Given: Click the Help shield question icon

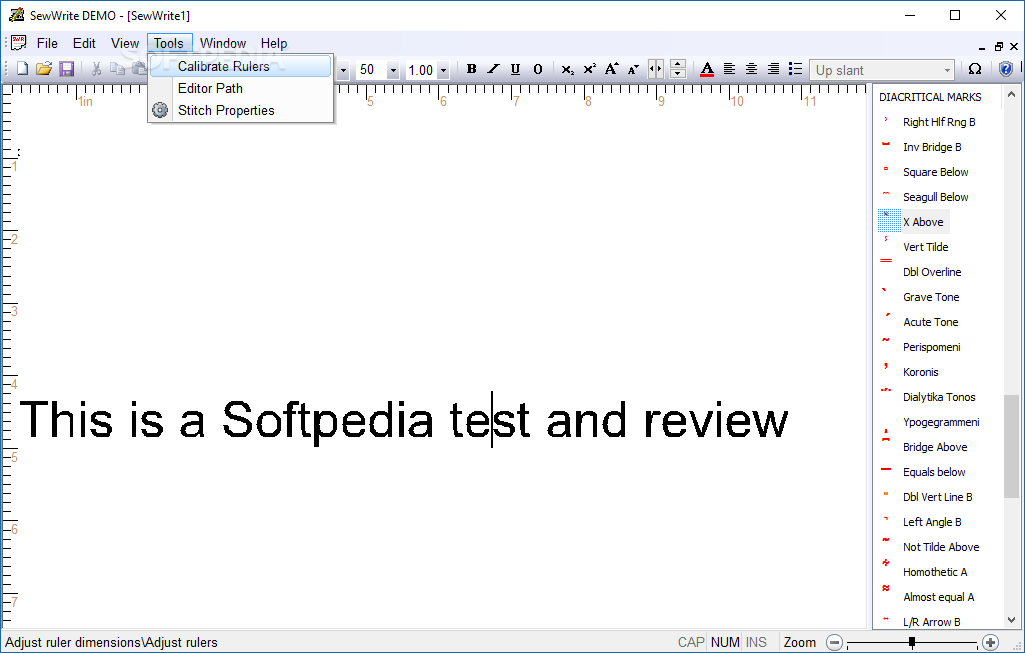Looking at the screenshot, I should [1005, 69].
